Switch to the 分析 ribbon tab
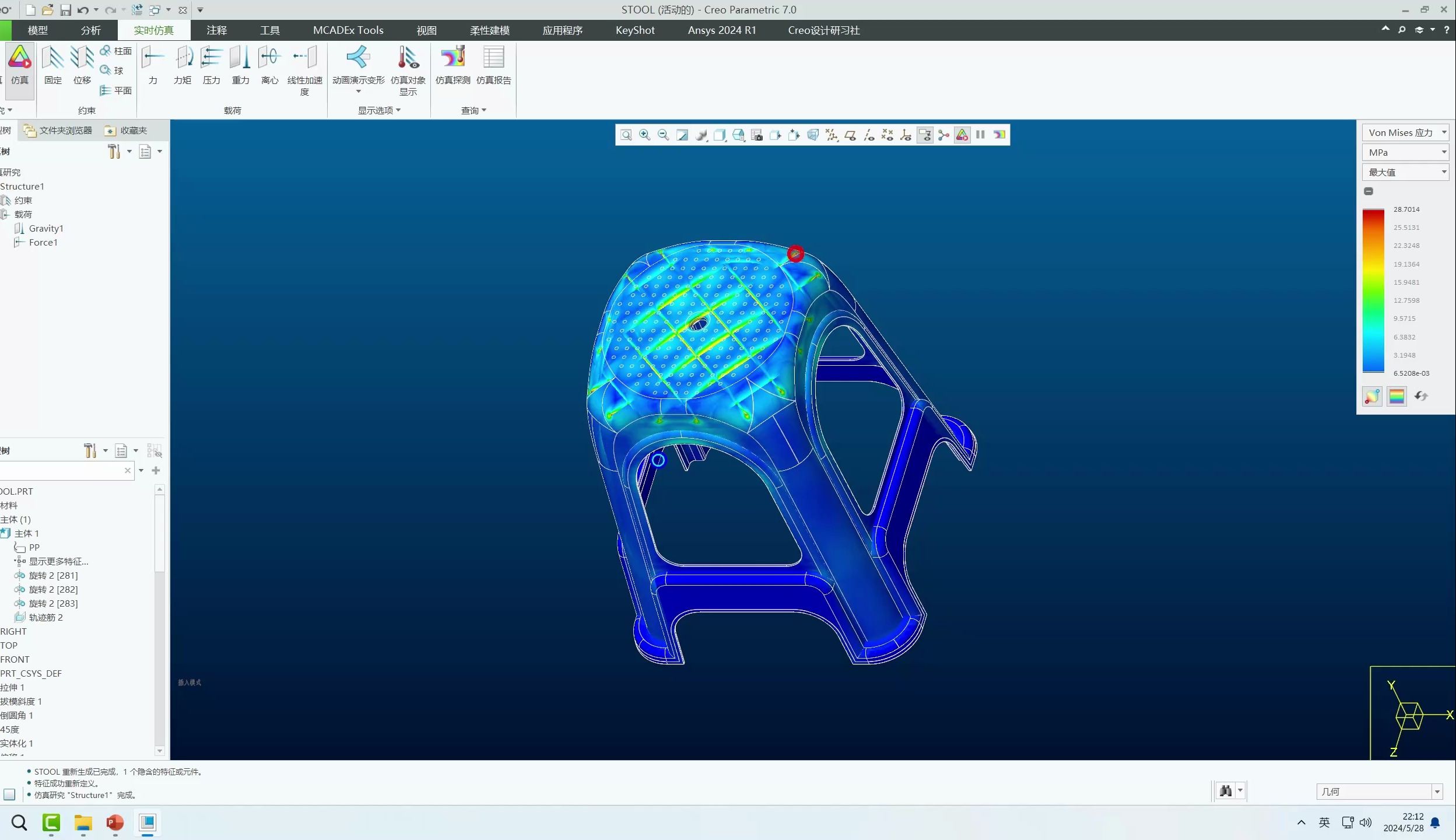The height and width of the screenshot is (840, 1456). pos(90,30)
